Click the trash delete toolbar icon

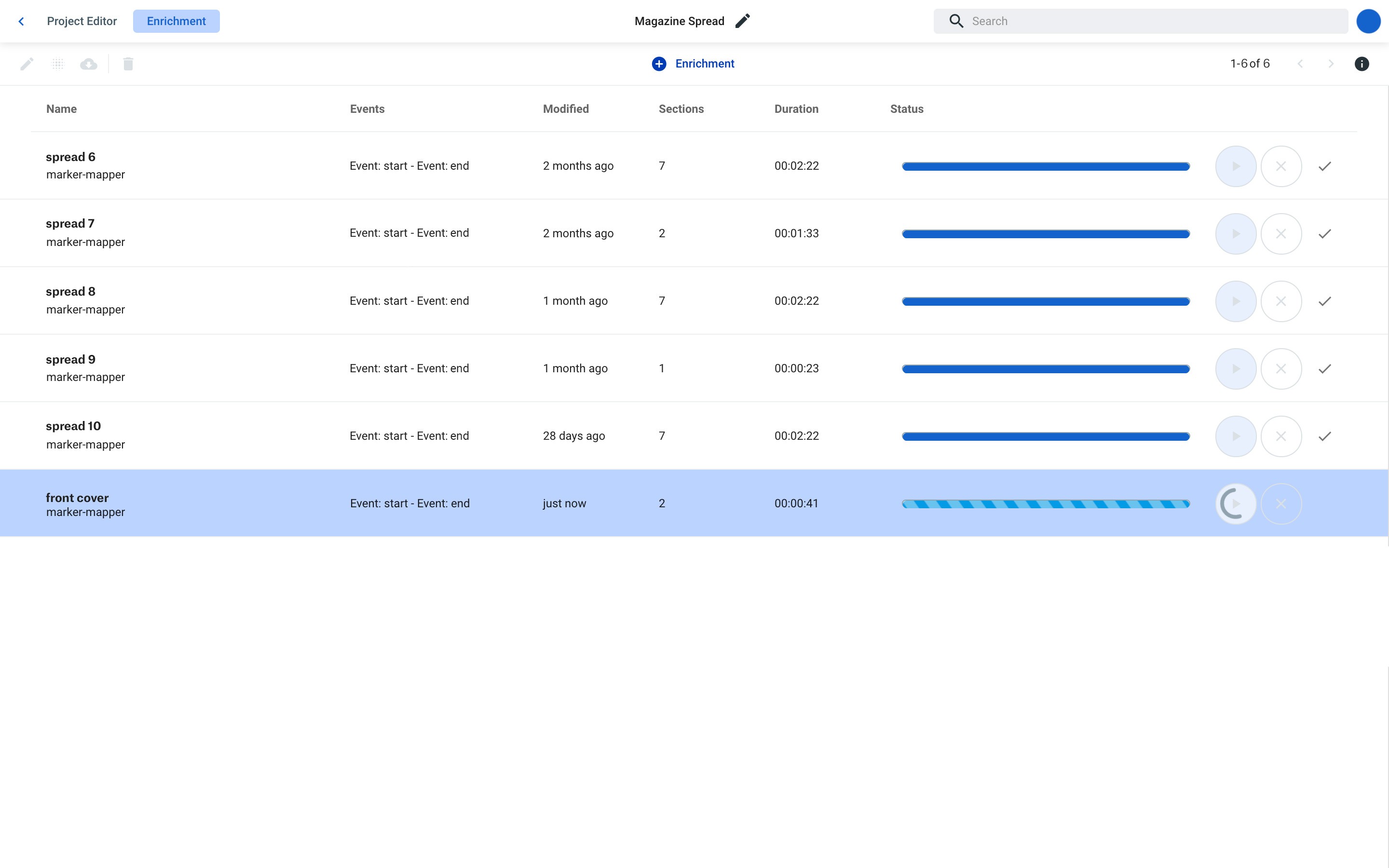tap(128, 64)
